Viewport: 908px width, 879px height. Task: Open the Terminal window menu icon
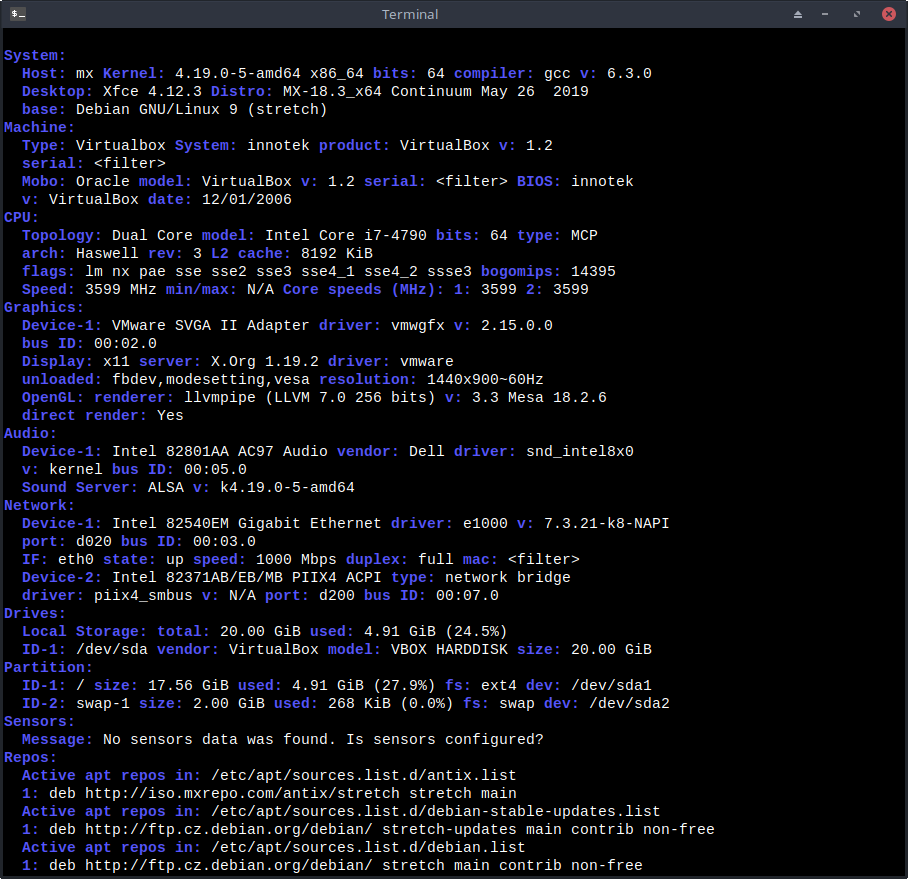point(17,13)
